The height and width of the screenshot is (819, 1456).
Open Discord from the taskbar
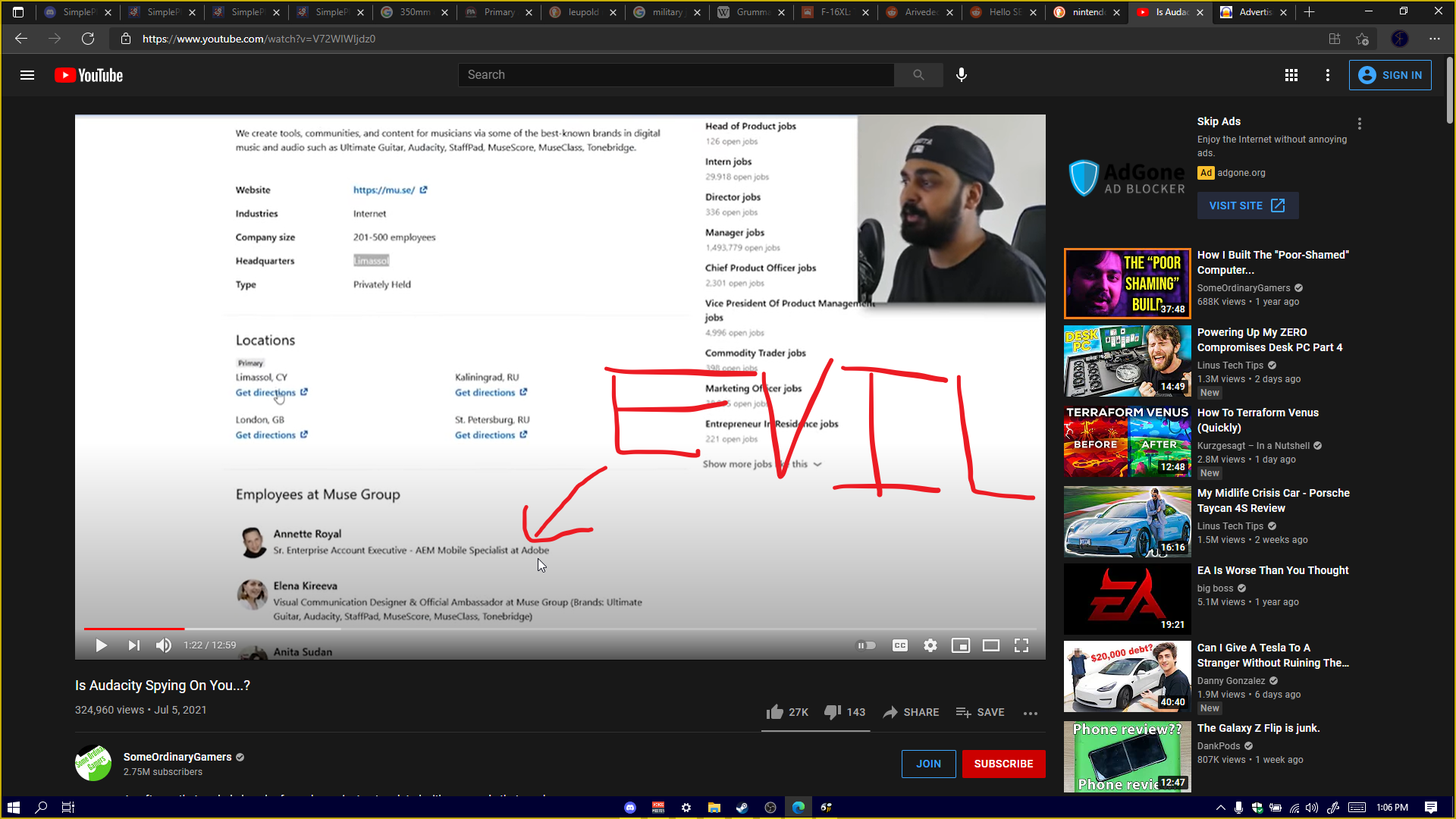click(x=630, y=808)
